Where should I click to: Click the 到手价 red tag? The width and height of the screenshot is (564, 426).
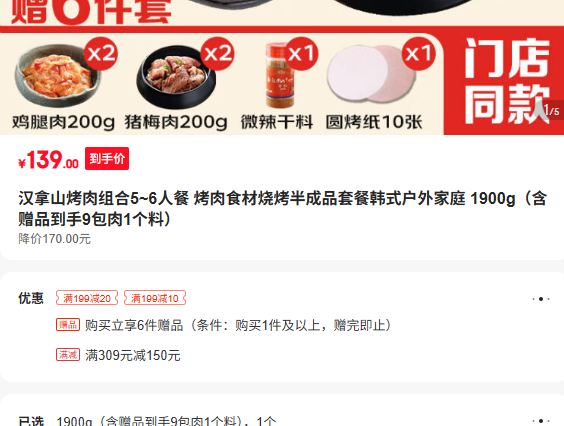[x=107, y=158]
